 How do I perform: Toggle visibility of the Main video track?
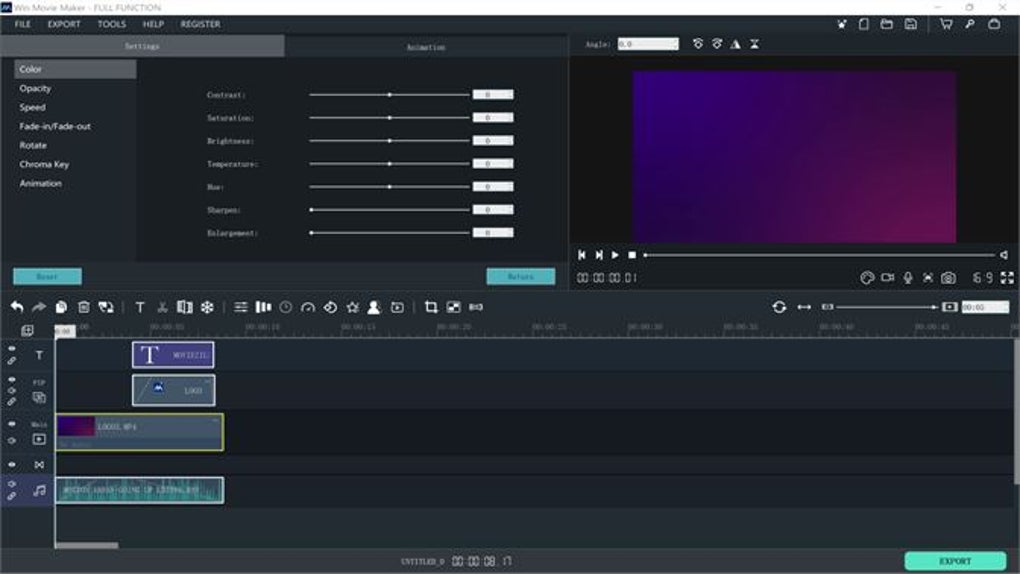tap(12, 424)
